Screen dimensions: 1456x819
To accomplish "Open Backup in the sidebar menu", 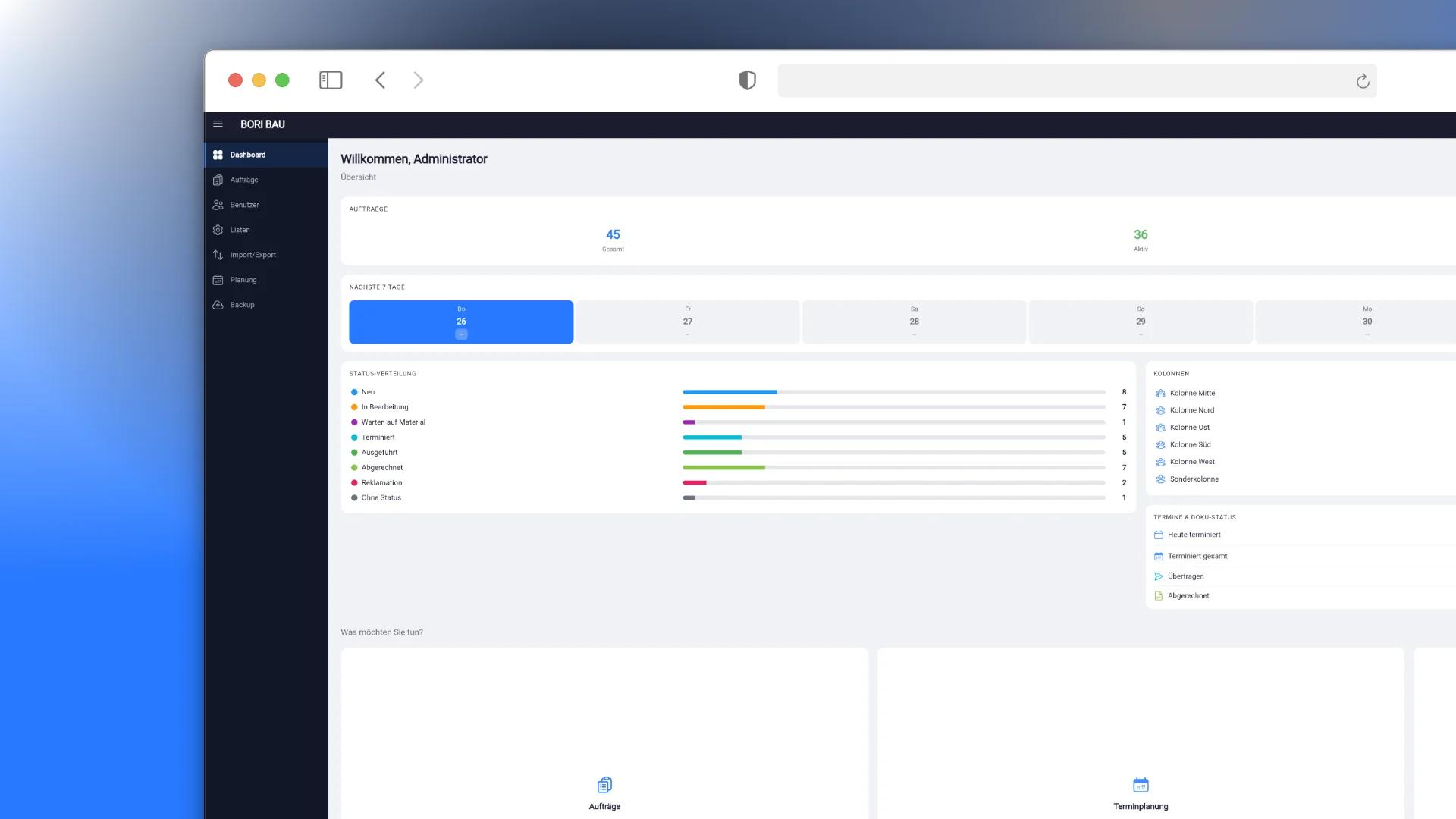I will click(266, 305).
